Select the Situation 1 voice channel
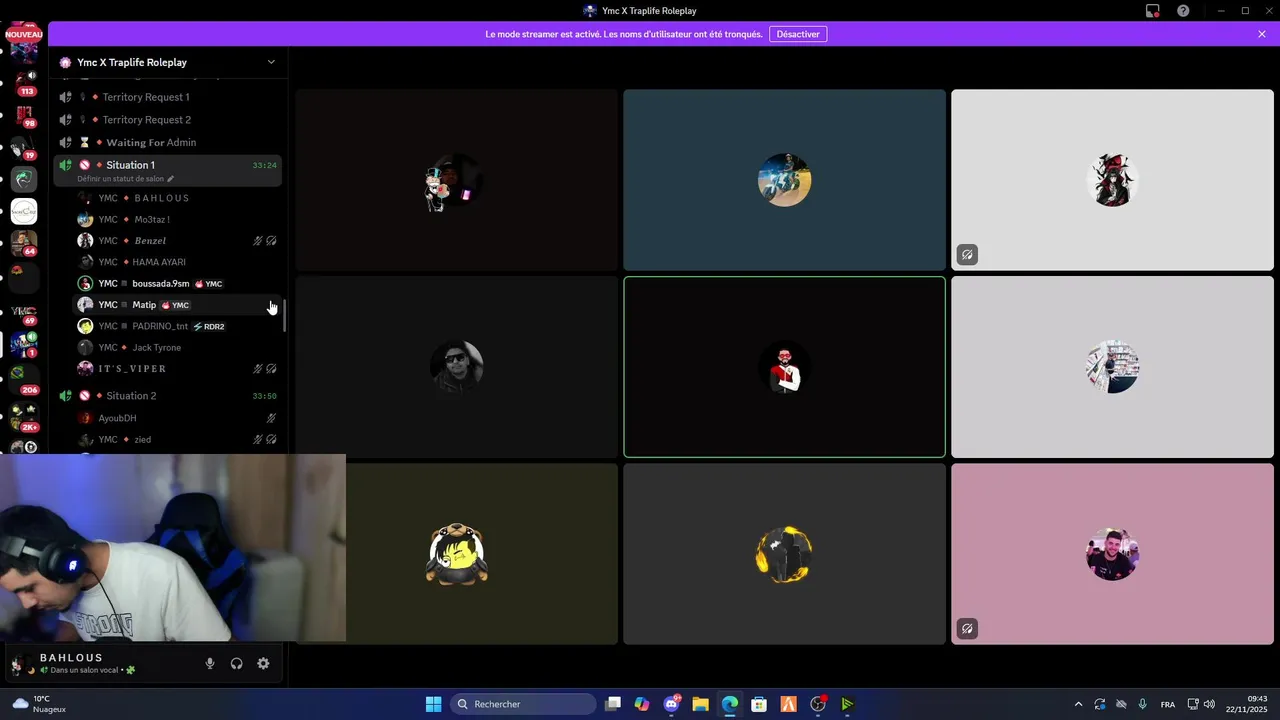Image resolution: width=1280 pixels, height=720 pixels. 168,170
